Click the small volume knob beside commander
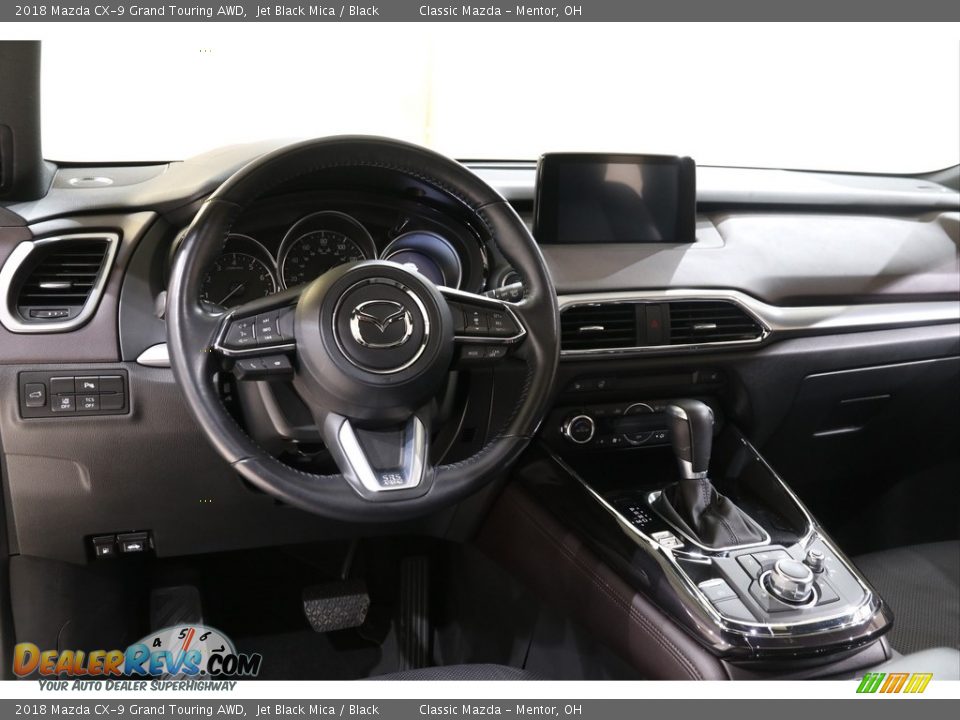The width and height of the screenshot is (960, 720). point(815,558)
